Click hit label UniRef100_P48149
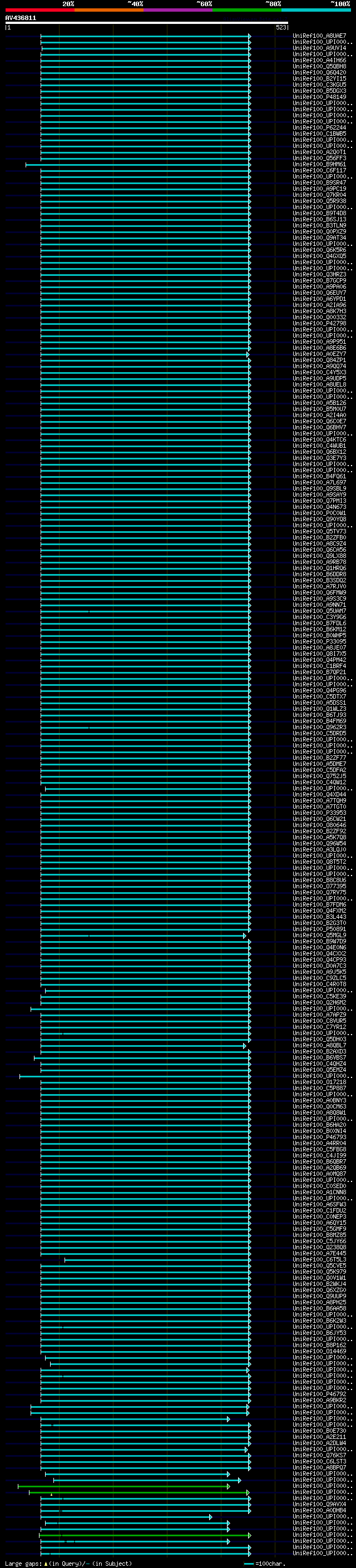356x1568 pixels. tap(319, 97)
